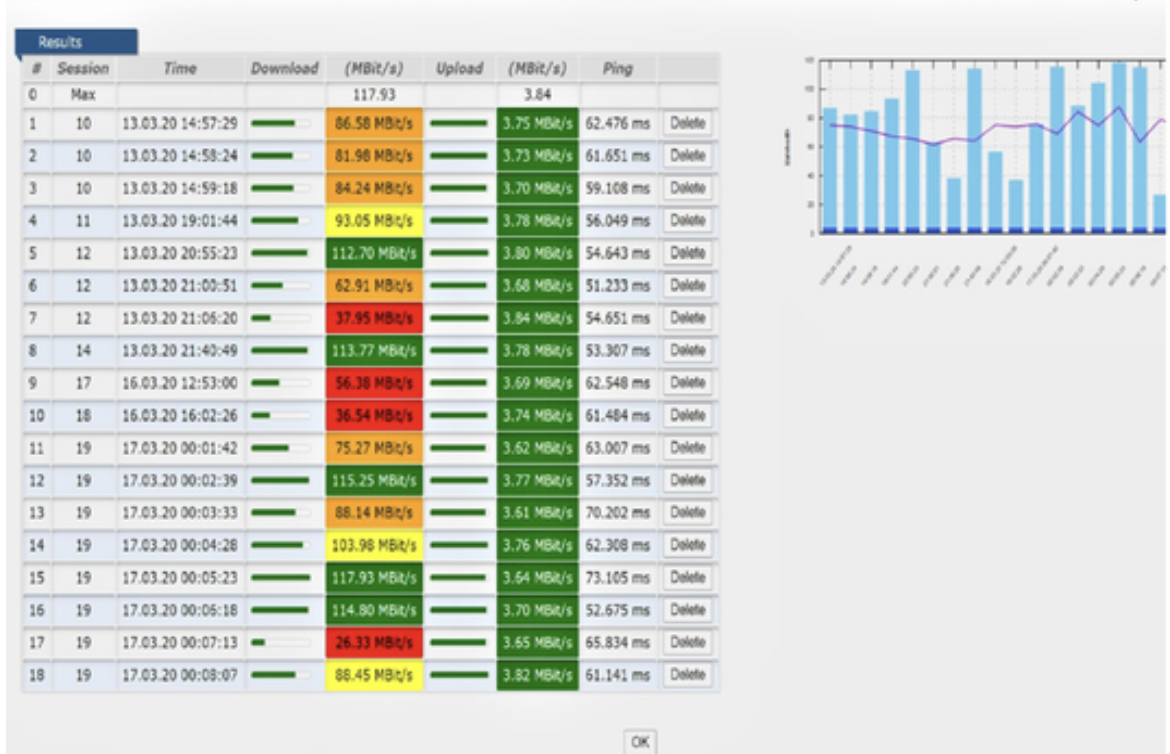Viewport: 1170px width, 754px height.
Task: Click the download progress bar in row 10
Action: (x=281, y=415)
